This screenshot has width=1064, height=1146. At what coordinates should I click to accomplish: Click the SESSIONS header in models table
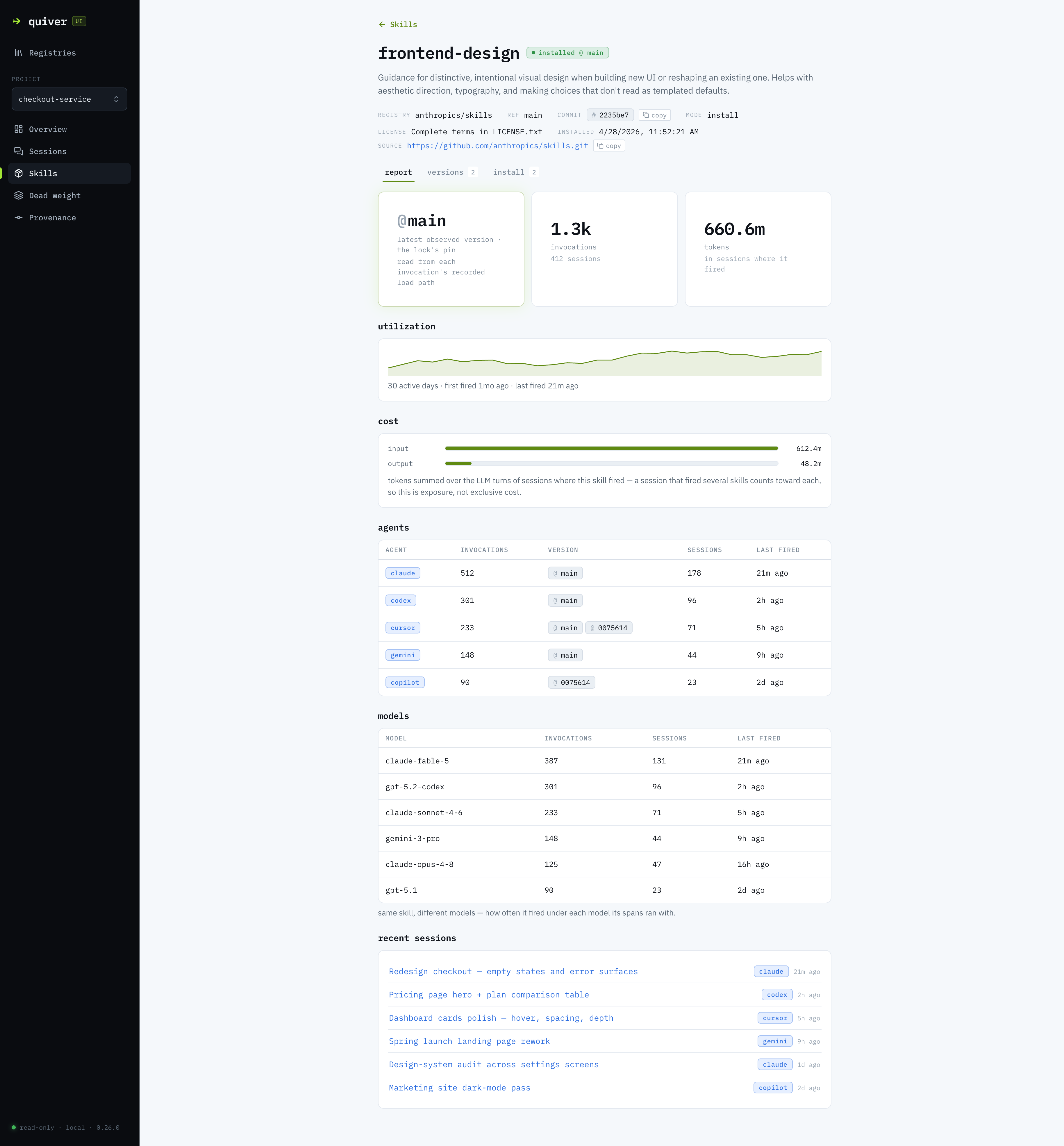(x=669, y=738)
